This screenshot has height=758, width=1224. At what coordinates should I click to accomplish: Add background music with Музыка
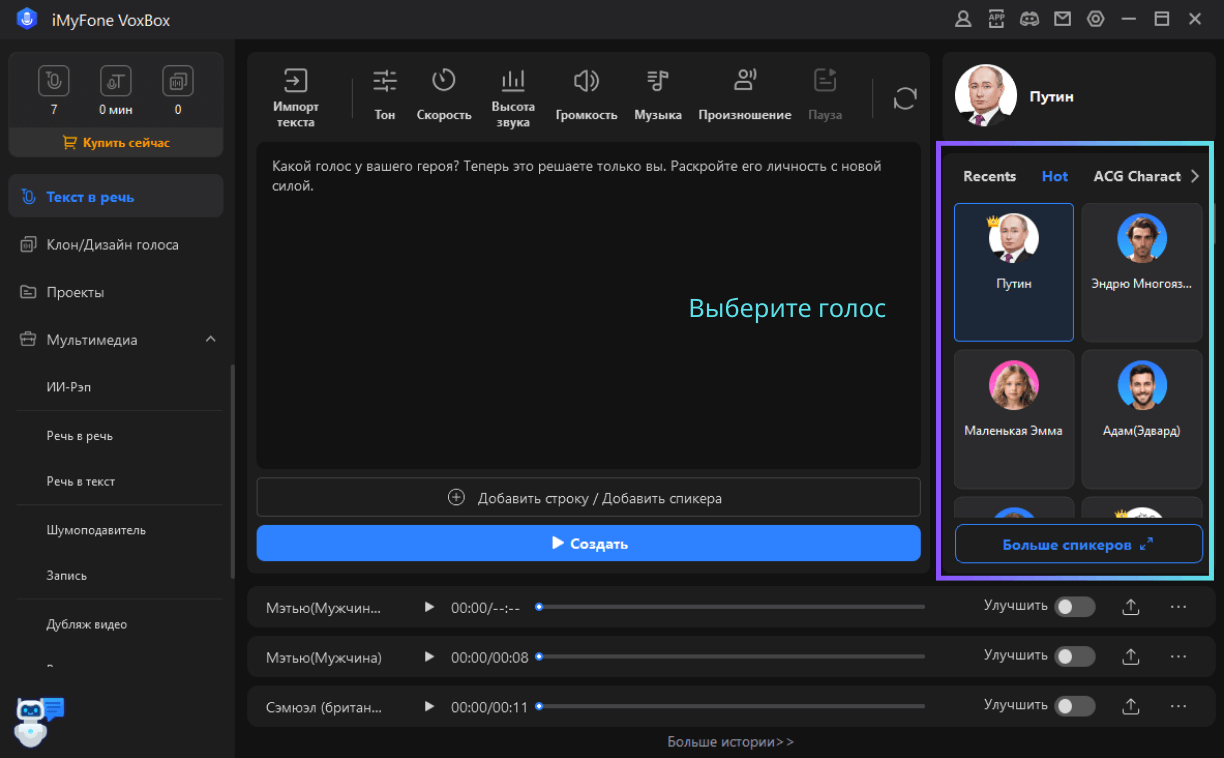(x=658, y=95)
